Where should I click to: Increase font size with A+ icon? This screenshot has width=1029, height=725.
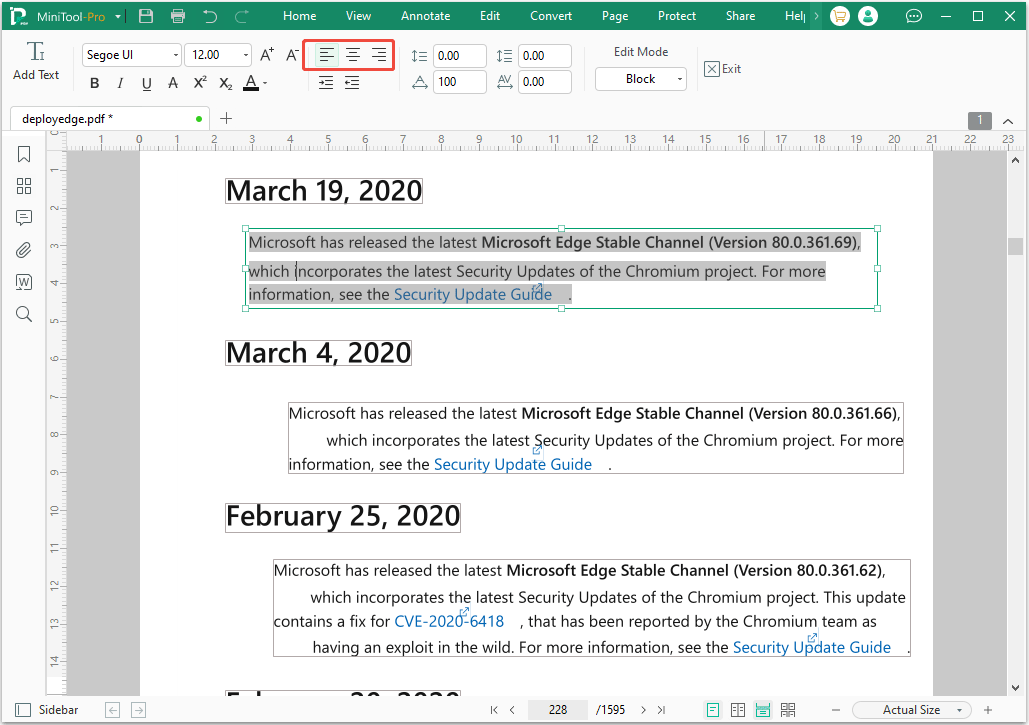(x=267, y=55)
